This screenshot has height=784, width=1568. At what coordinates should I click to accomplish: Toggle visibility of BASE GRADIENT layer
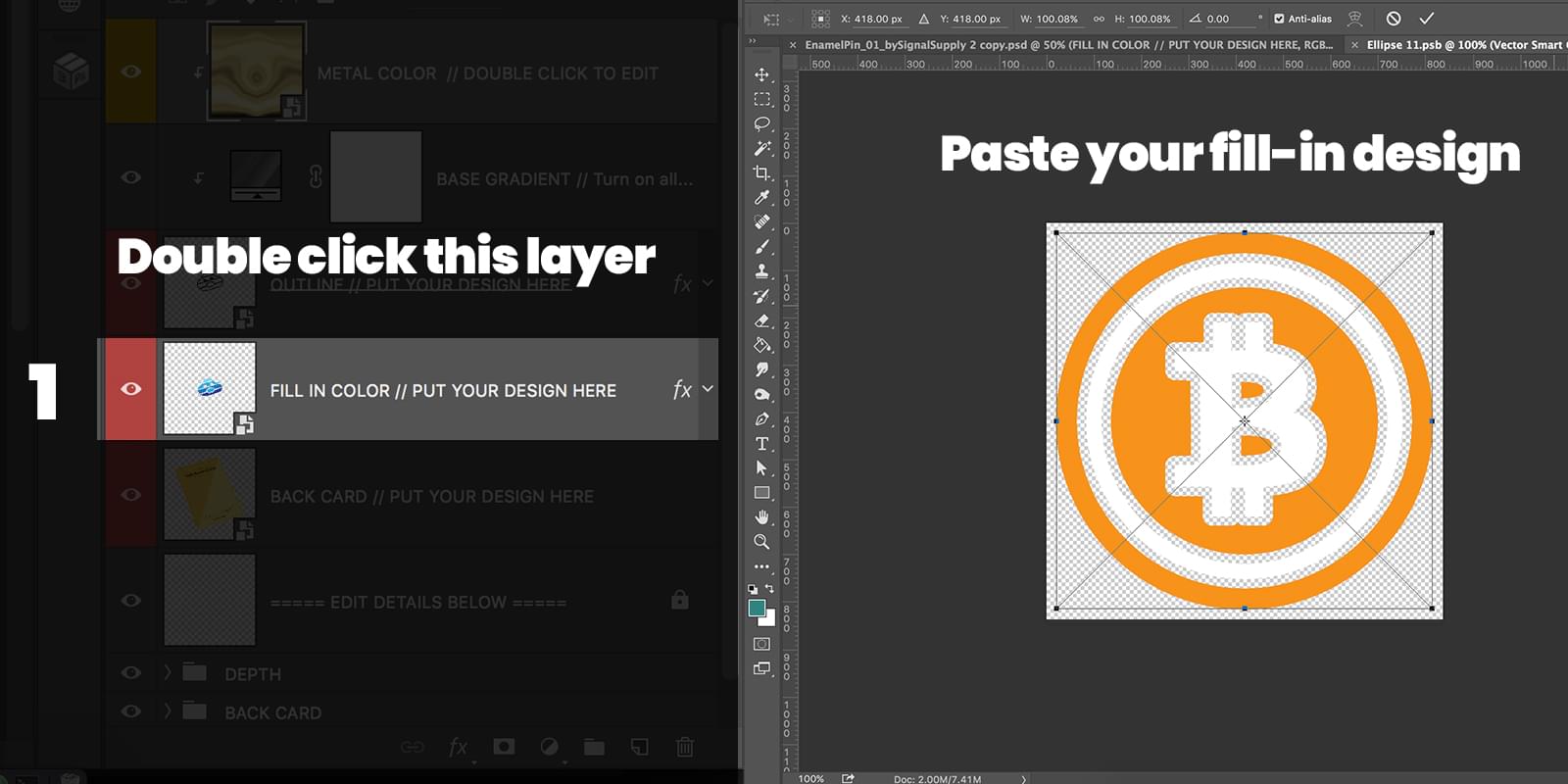[x=130, y=177]
